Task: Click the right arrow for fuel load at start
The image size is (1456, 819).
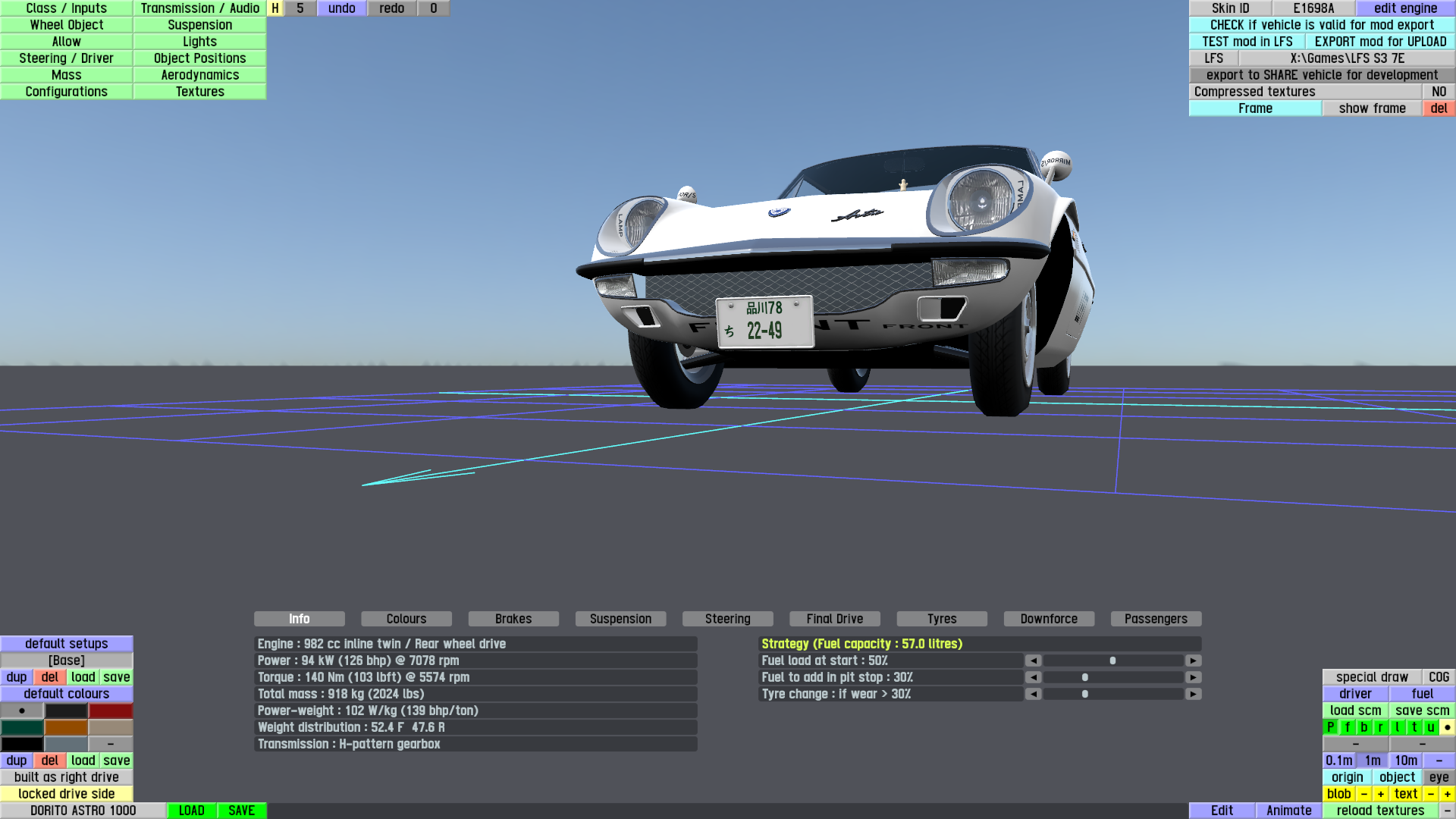Action: click(x=1193, y=661)
